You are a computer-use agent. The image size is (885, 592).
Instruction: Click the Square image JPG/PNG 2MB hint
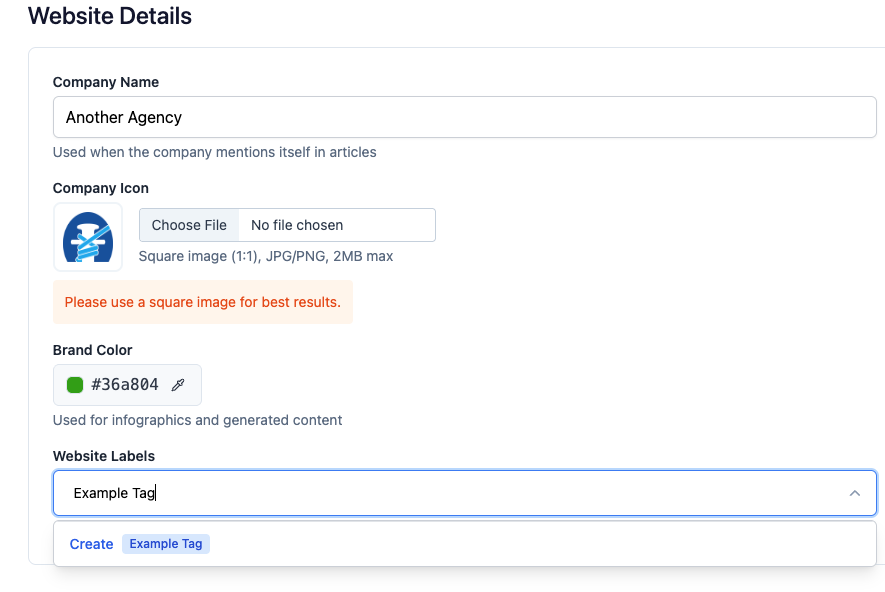click(x=266, y=256)
